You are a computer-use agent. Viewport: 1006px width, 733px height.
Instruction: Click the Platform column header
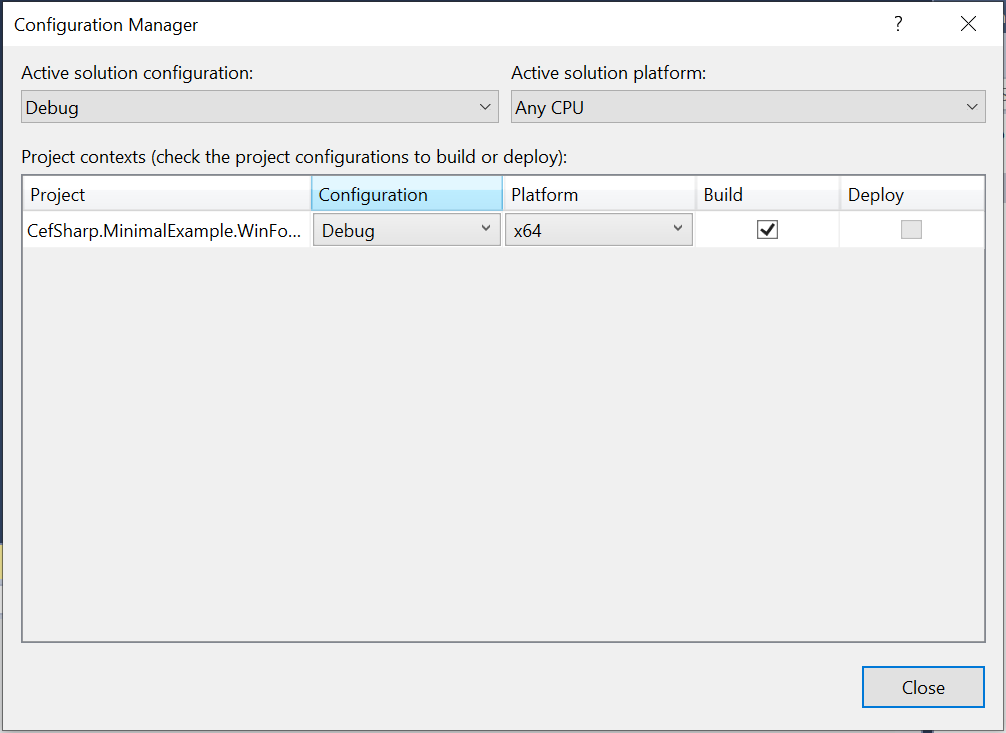point(598,193)
